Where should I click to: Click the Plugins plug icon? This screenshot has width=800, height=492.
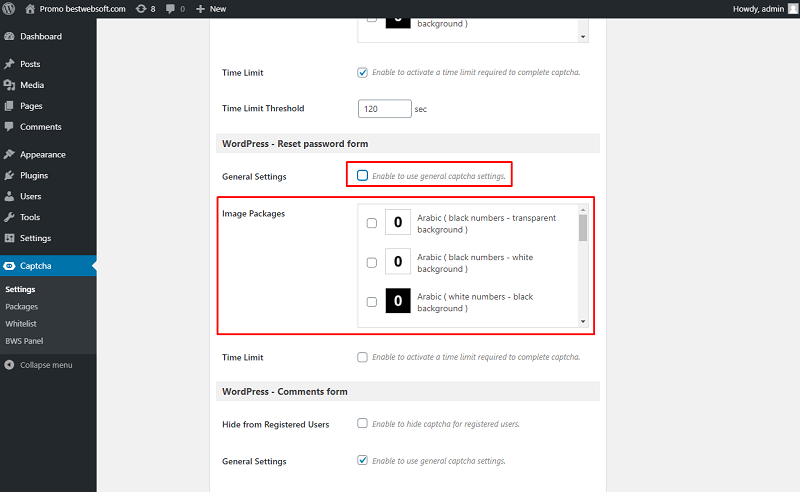click(x=9, y=175)
